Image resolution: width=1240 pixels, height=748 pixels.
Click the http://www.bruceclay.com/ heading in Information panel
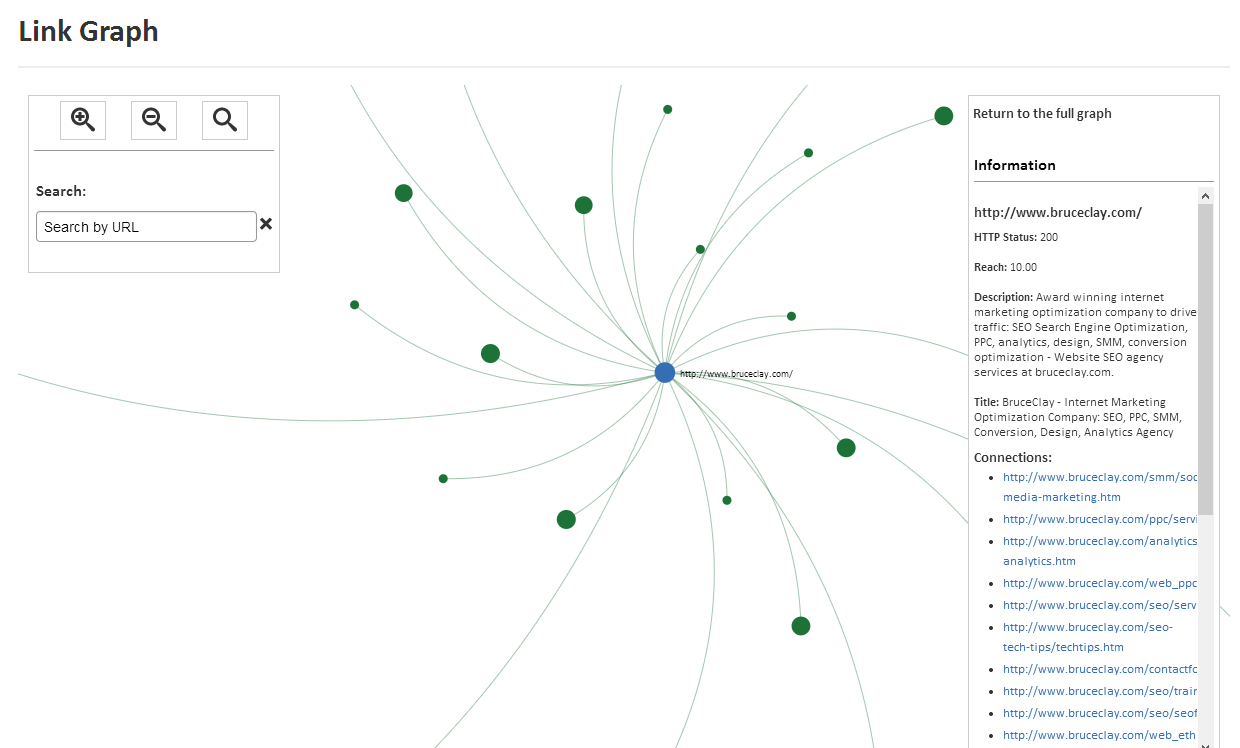tap(1058, 212)
